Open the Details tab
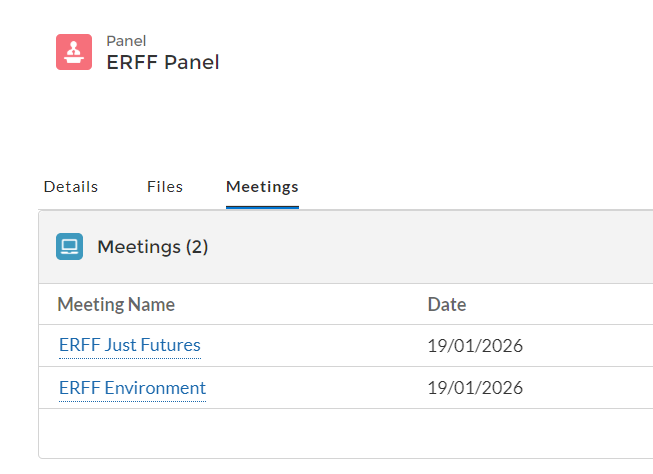 (71, 187)
